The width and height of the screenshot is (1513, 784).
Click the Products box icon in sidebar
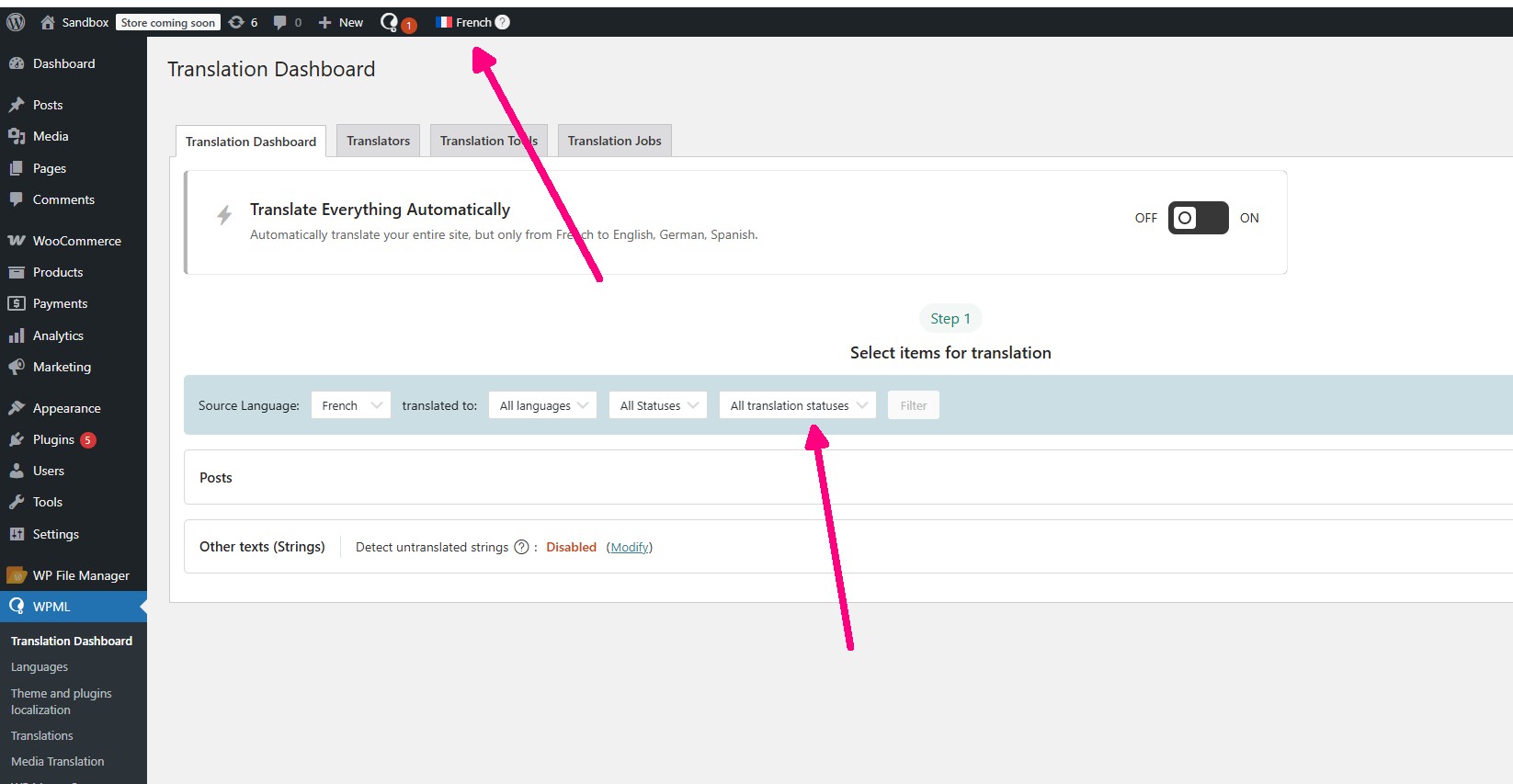[17, 272]
